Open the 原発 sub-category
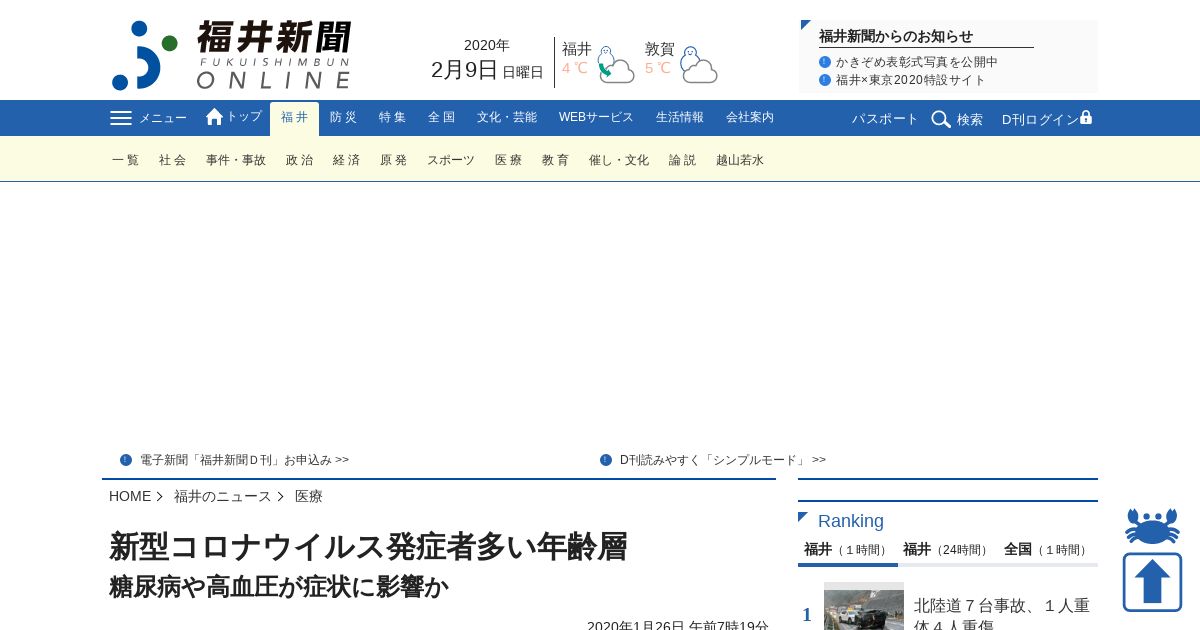Screen dimensions: 1200x630 point(393,160)
